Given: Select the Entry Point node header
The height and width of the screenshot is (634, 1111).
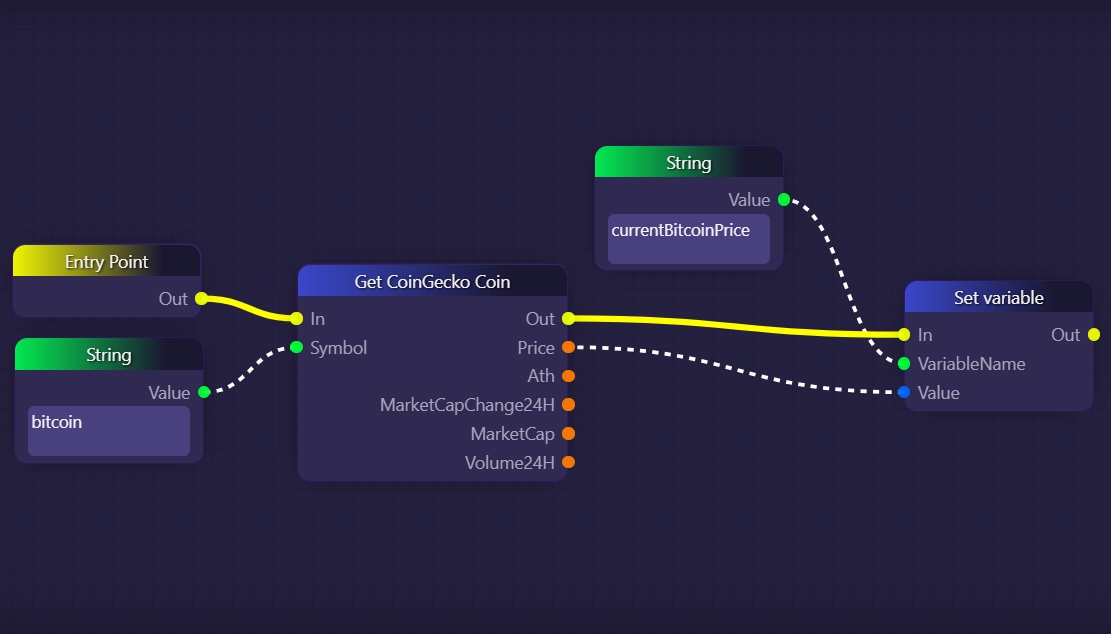Looking at the screenshot, I should [107, 262].
